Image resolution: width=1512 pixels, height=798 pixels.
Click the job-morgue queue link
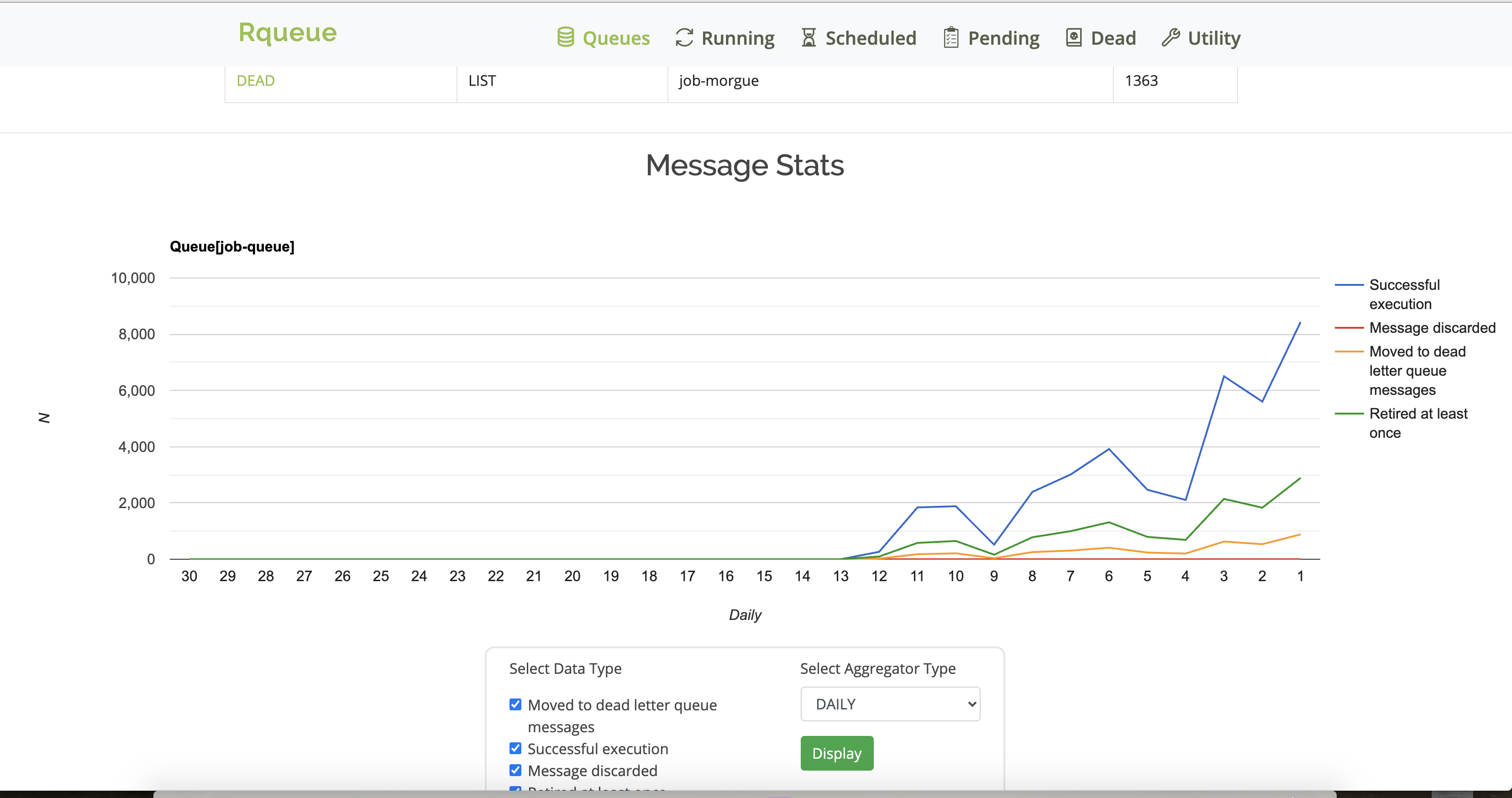(717, 81)
